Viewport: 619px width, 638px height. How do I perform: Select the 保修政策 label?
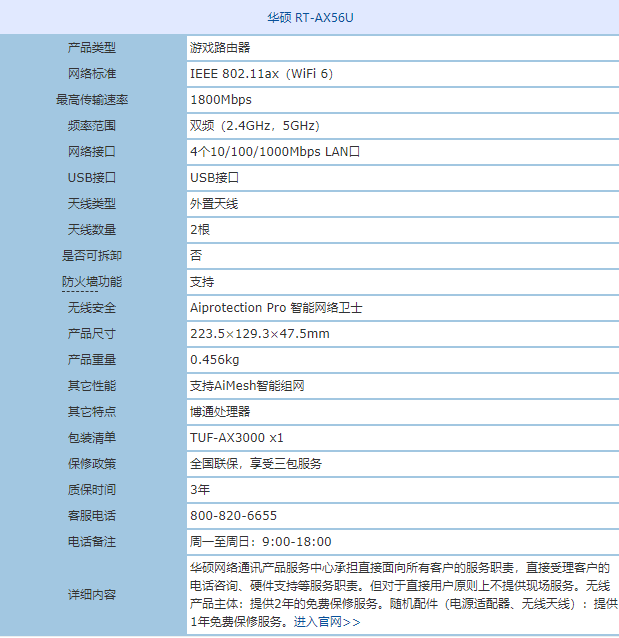pyautogui.click(x=92, y=464)
